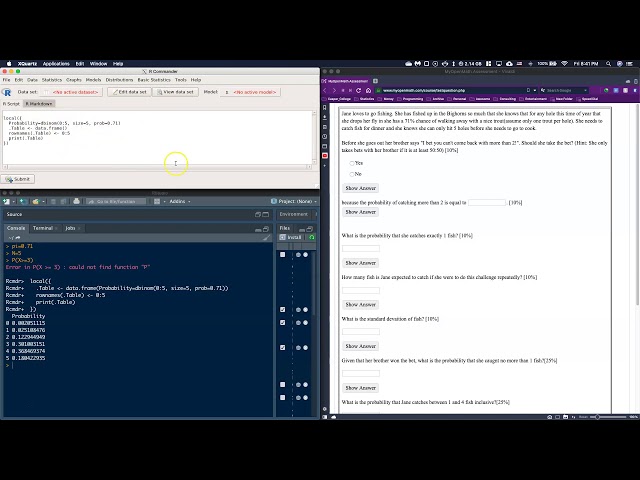
Task: Select the No radio button
Action: click(x=352, y=174)
